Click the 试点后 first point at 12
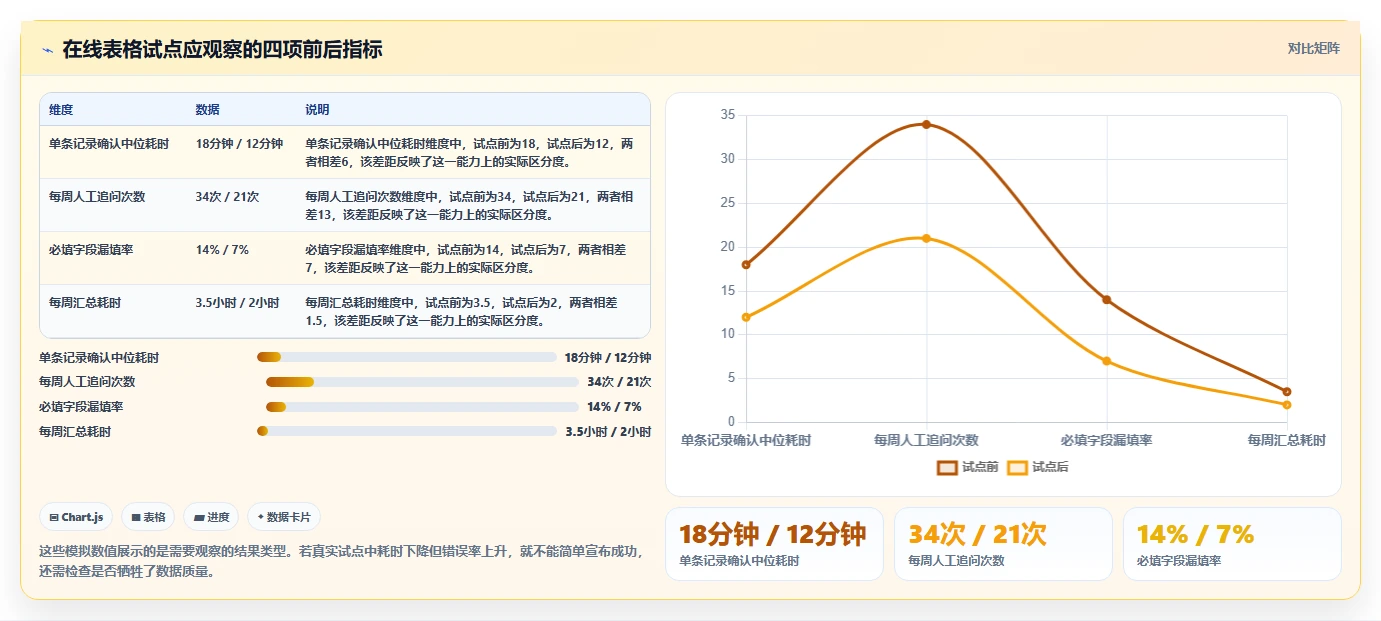Image resolution: width=1381 pixels, height=621 pixels. click(746, 317)
